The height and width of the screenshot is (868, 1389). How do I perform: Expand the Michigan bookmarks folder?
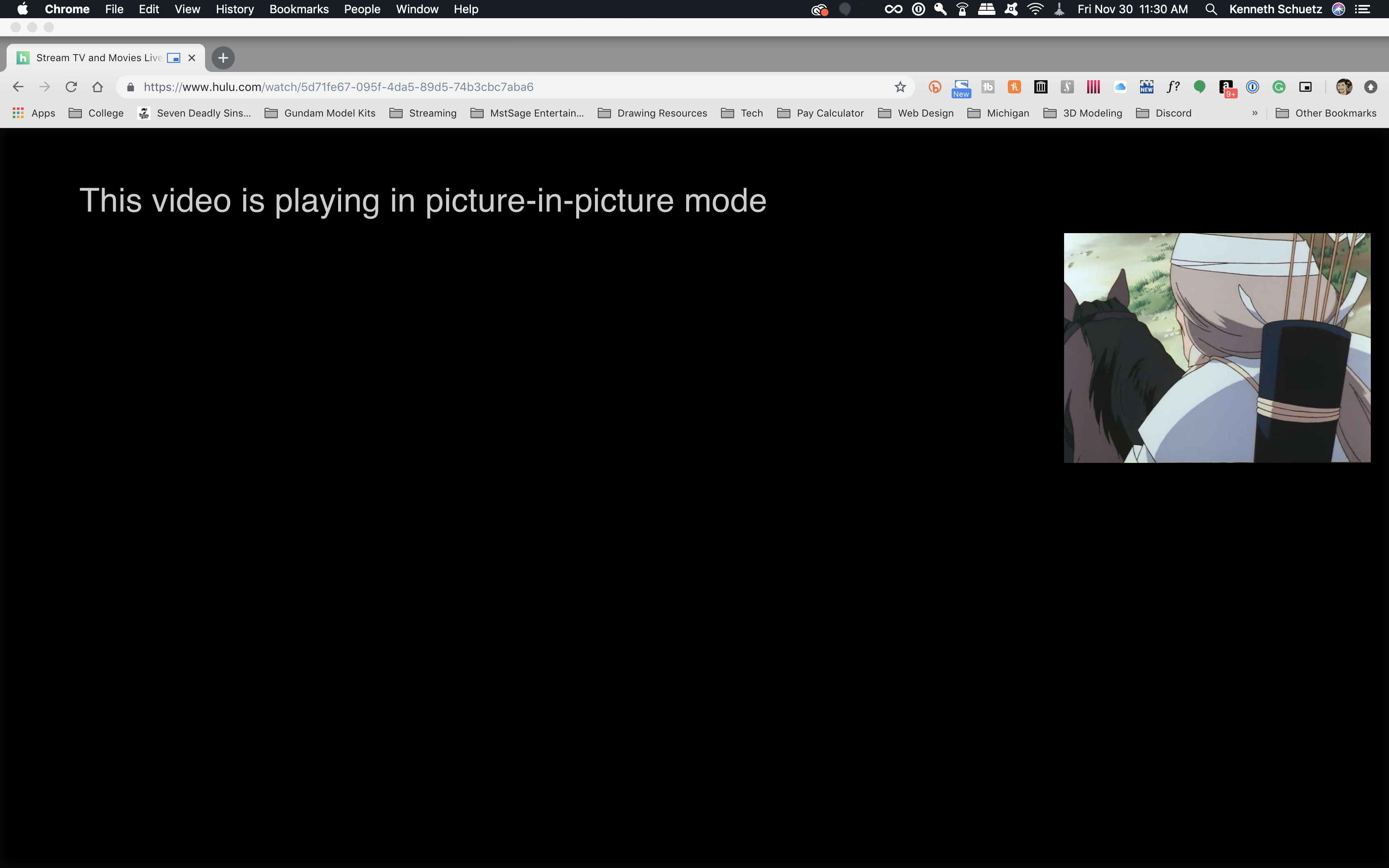(x=998, y=113)
